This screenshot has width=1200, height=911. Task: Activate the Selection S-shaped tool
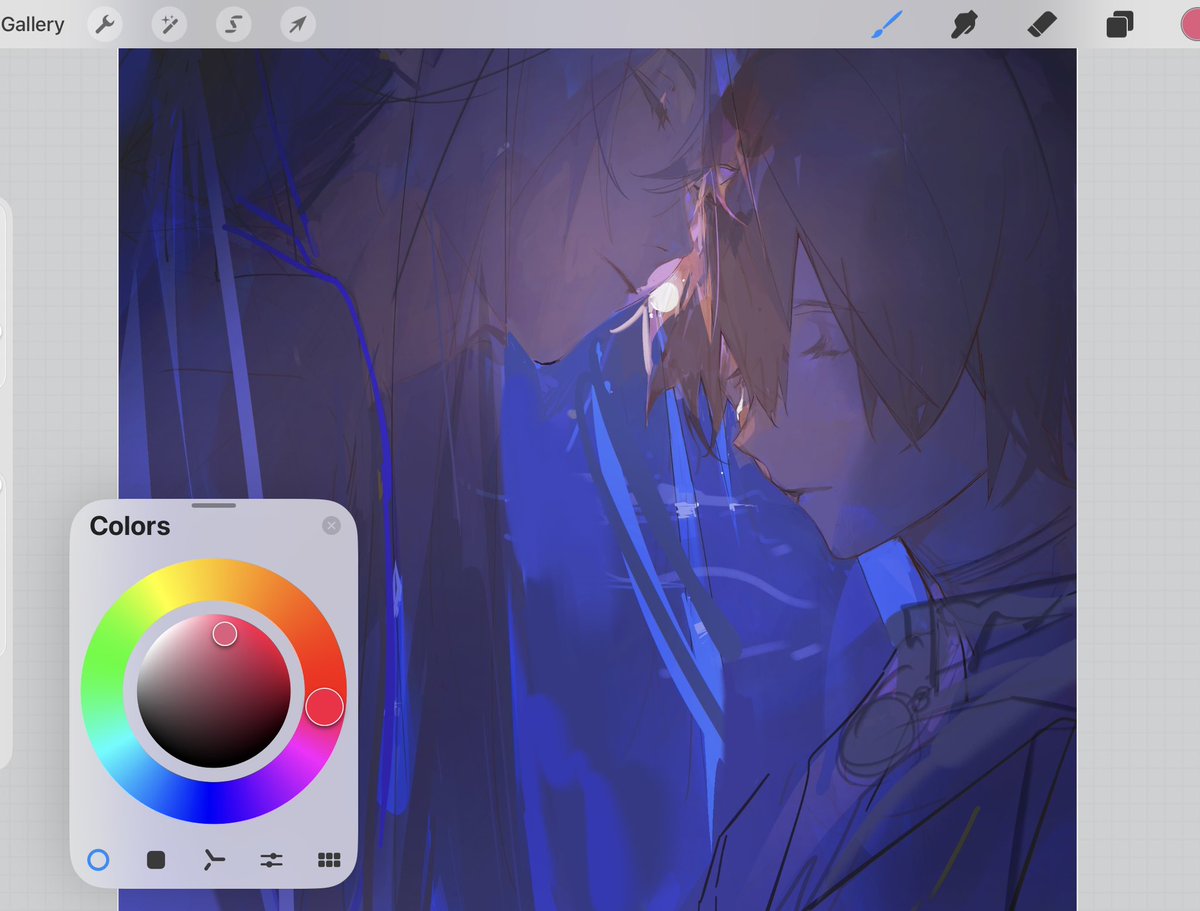tap(233, 25)
